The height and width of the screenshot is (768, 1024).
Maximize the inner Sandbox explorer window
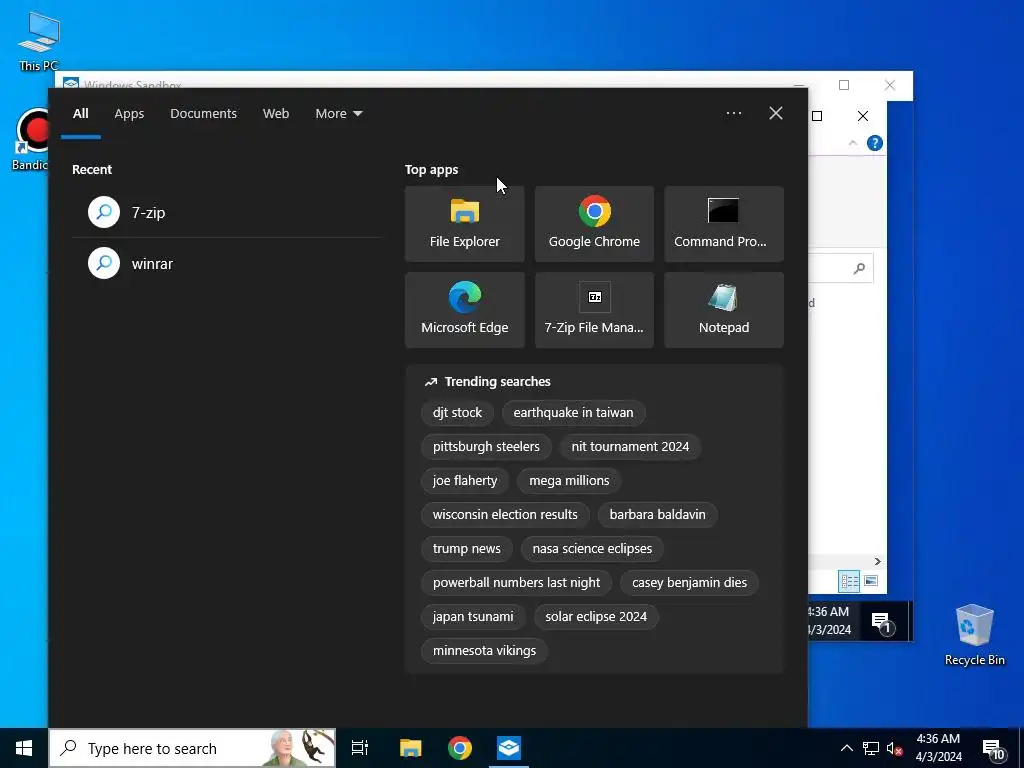pos(817,116)
